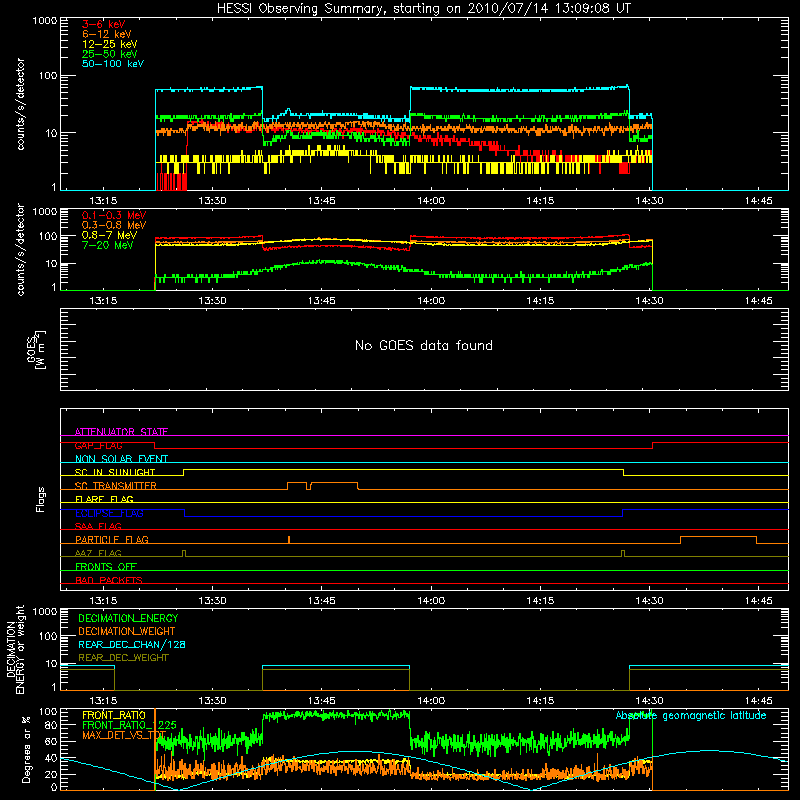Click the DECIMATION_WEIGHT legend label

[127, 631]
